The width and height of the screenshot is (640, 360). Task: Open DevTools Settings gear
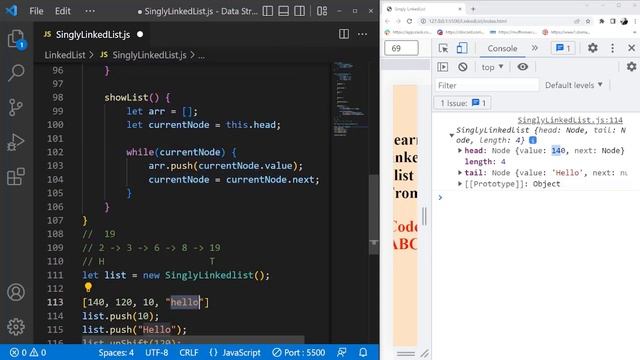(x=593, y=48)
